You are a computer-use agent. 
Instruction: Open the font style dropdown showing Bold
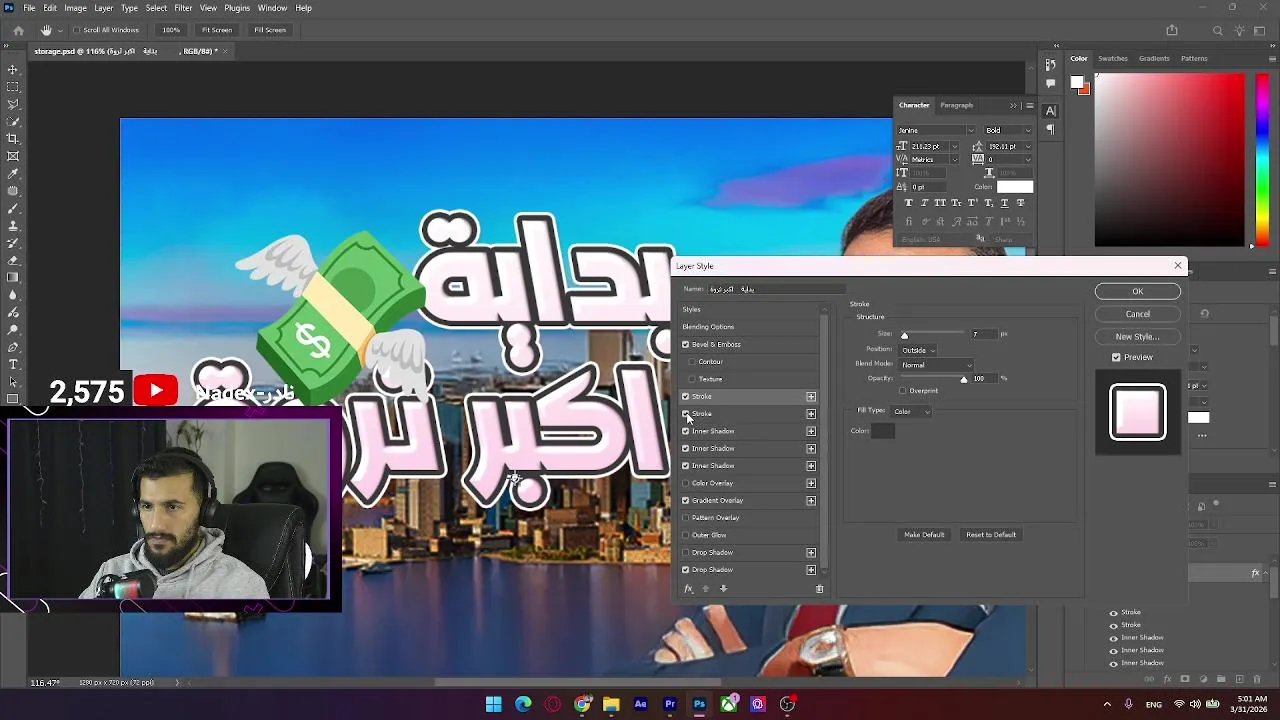(x=1009, y=130)
